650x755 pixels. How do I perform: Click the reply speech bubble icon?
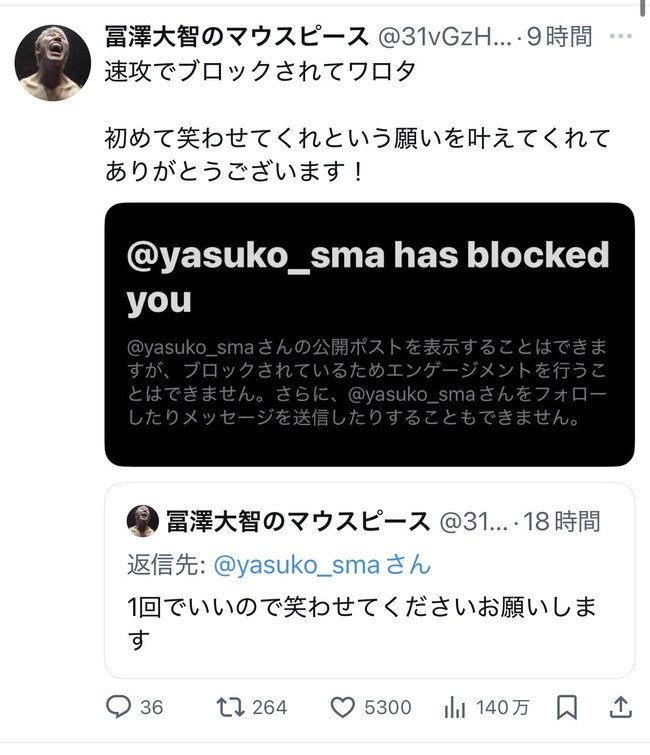coord(119,707)
